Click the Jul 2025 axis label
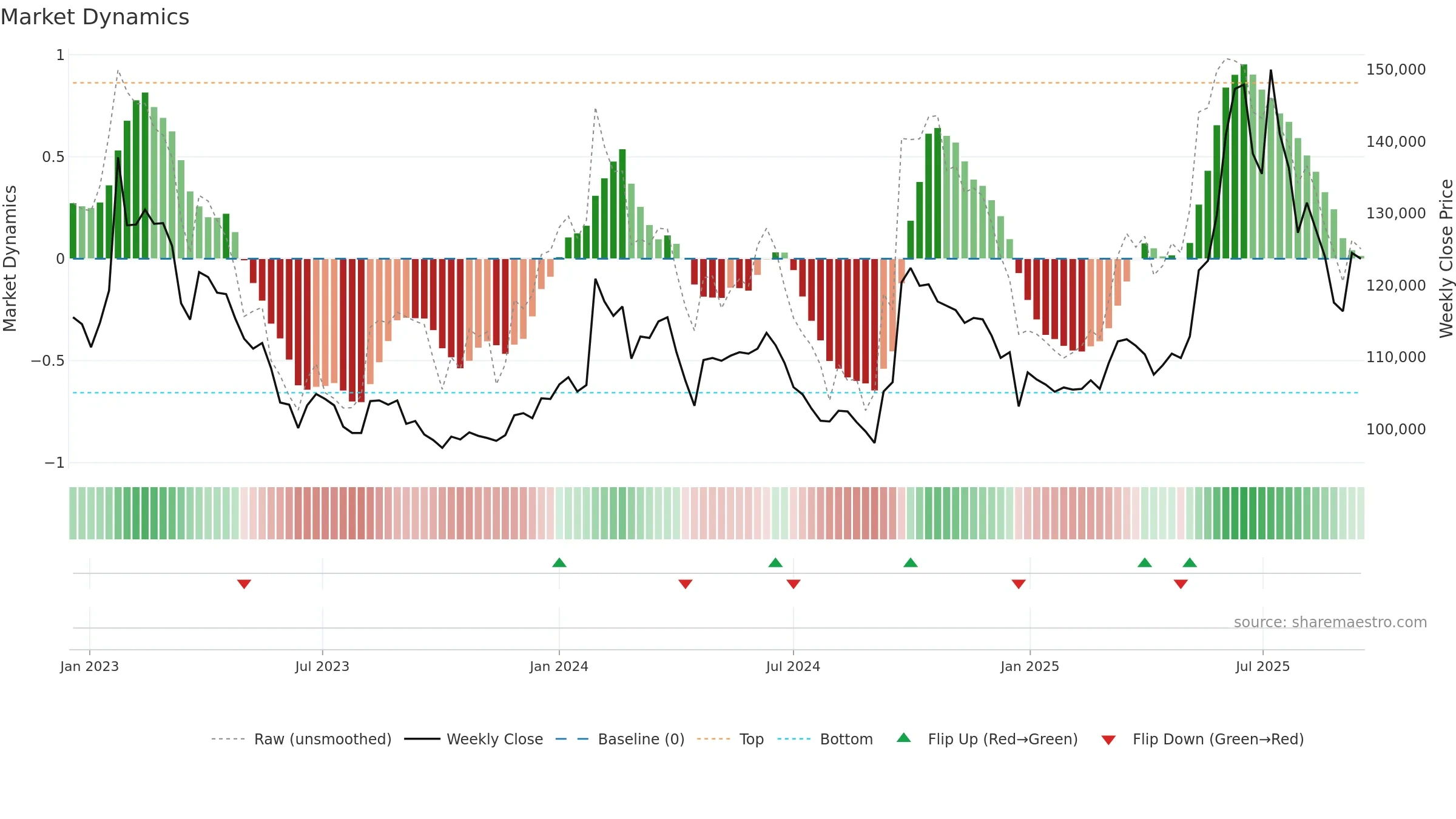The height and width of the screenshot is (819, 1456). point(1262,666)
